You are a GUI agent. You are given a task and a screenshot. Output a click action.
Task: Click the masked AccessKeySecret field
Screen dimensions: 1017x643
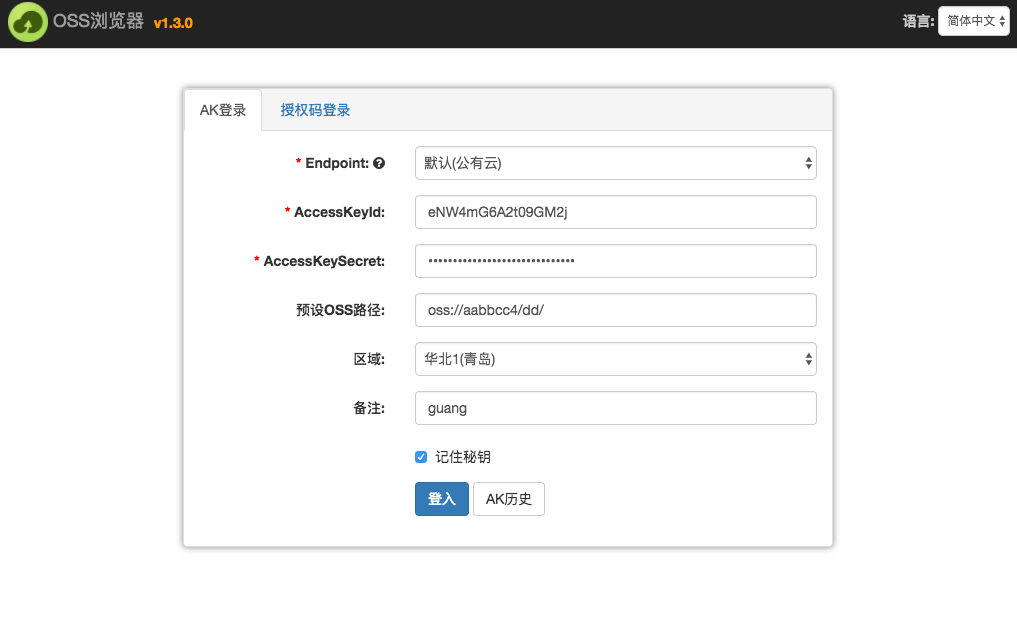(615, 261)
